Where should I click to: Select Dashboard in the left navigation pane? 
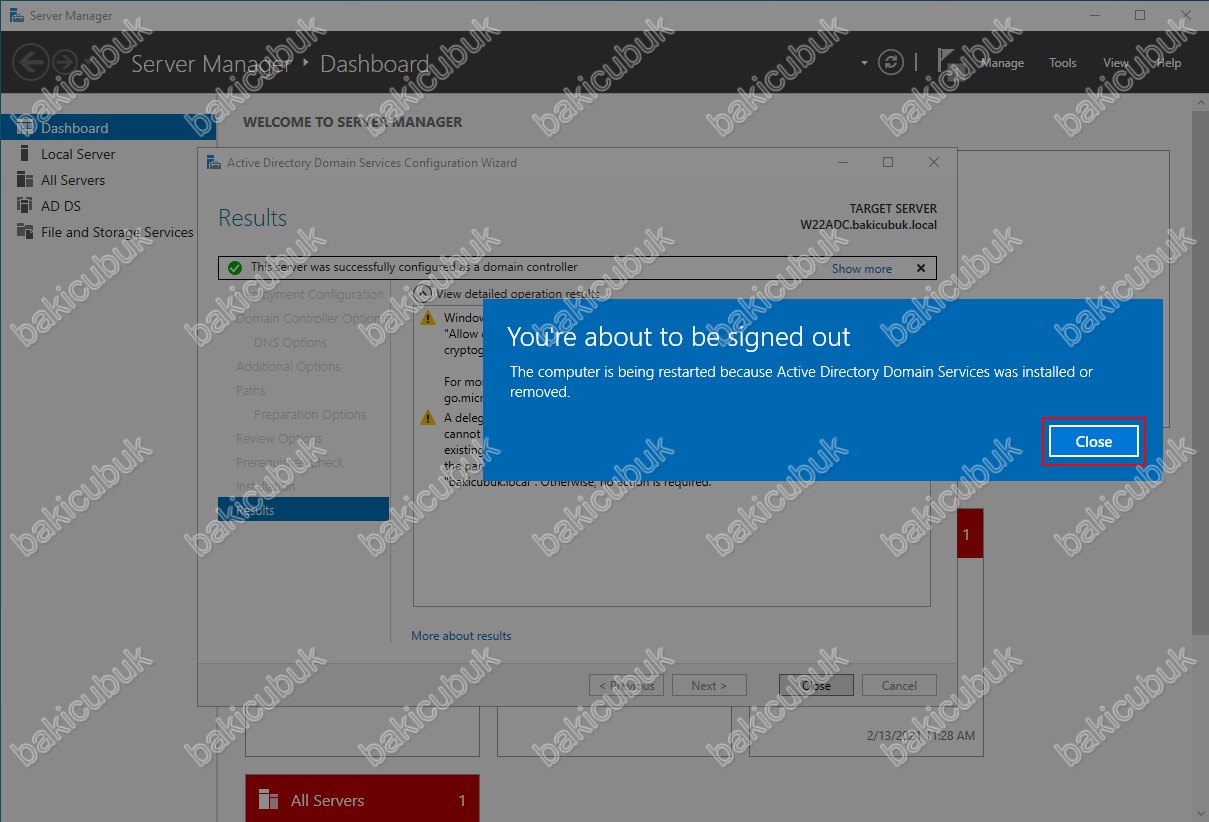108,128
